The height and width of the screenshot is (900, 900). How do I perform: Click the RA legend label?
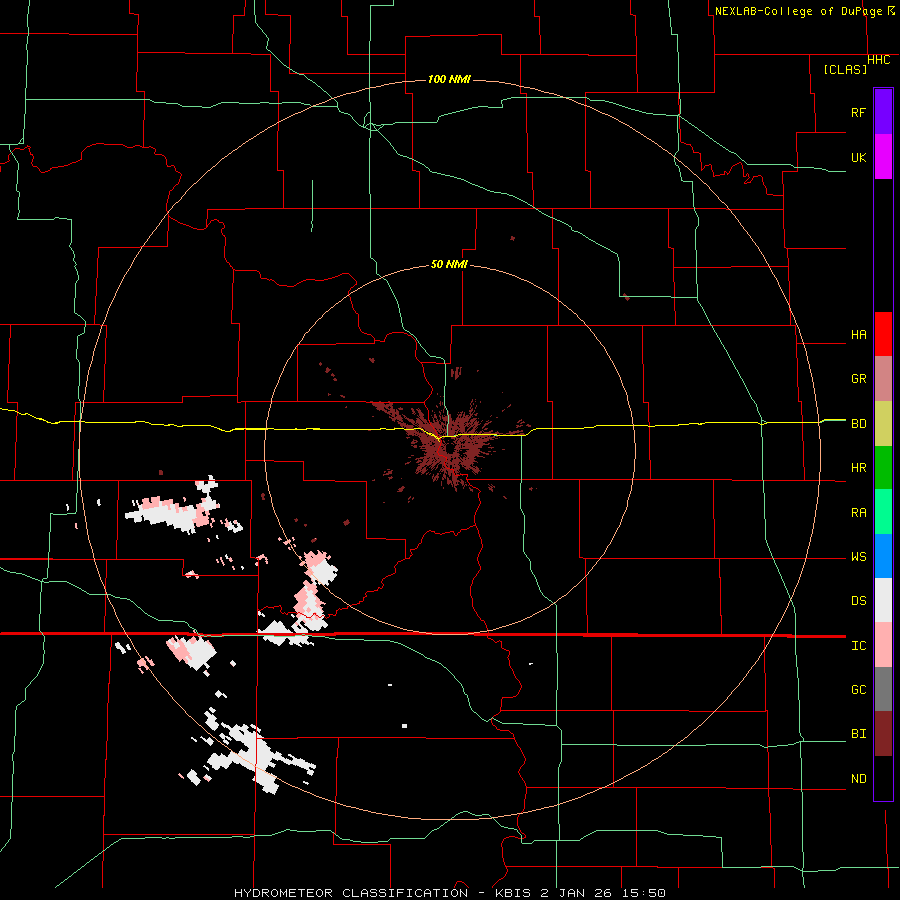859,513
